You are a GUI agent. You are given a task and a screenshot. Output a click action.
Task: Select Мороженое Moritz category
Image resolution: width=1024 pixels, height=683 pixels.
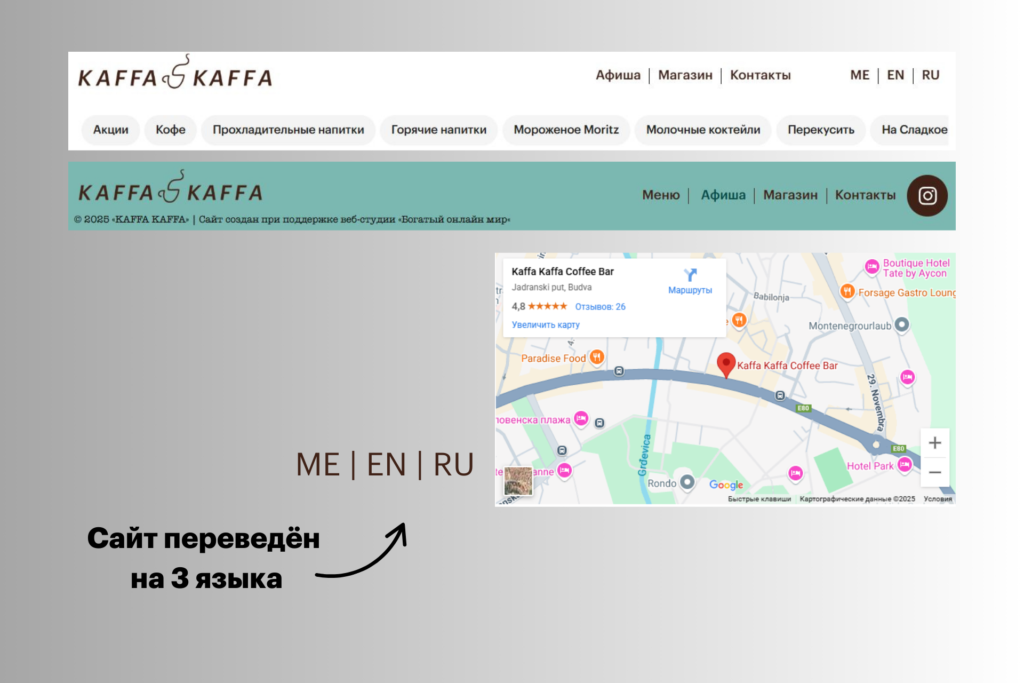coord(566,129)
